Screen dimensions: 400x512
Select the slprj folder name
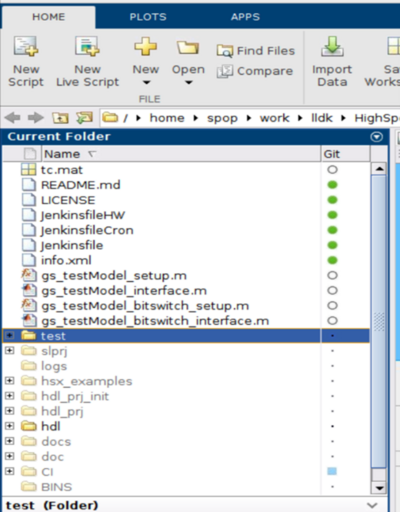tap(54, 351)
